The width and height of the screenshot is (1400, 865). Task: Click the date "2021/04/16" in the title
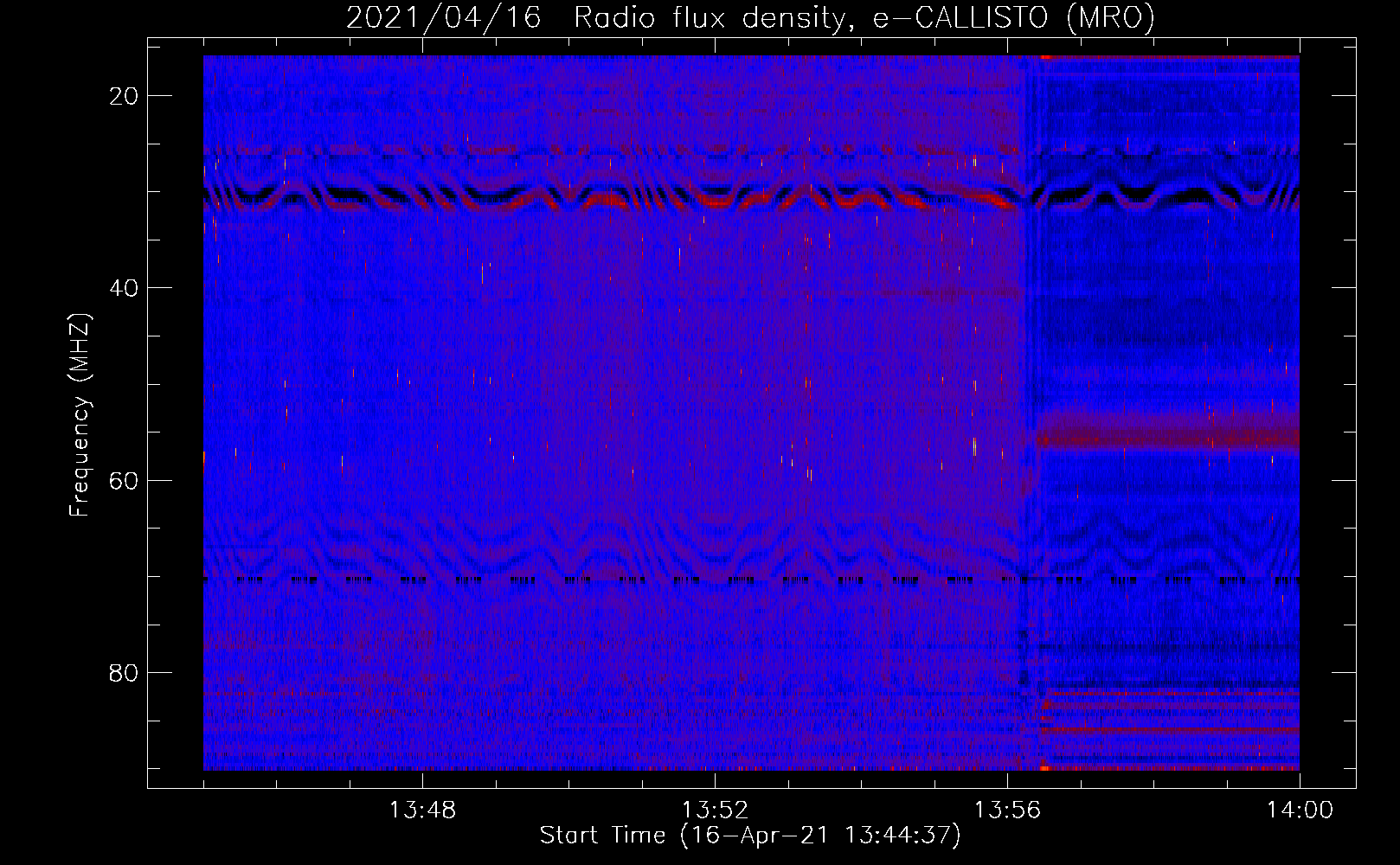pos(444,18)
